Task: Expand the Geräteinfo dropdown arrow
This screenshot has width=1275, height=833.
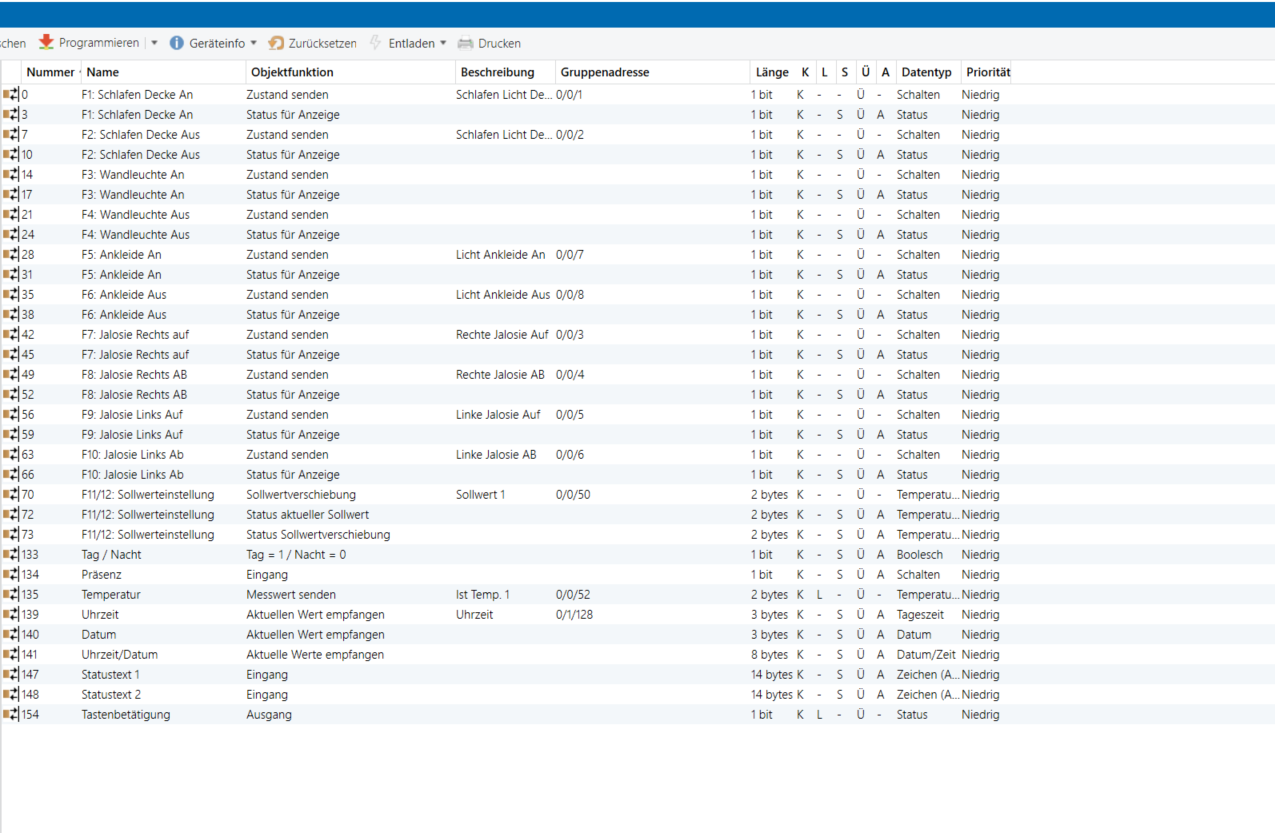Action: tap(253, 43)
